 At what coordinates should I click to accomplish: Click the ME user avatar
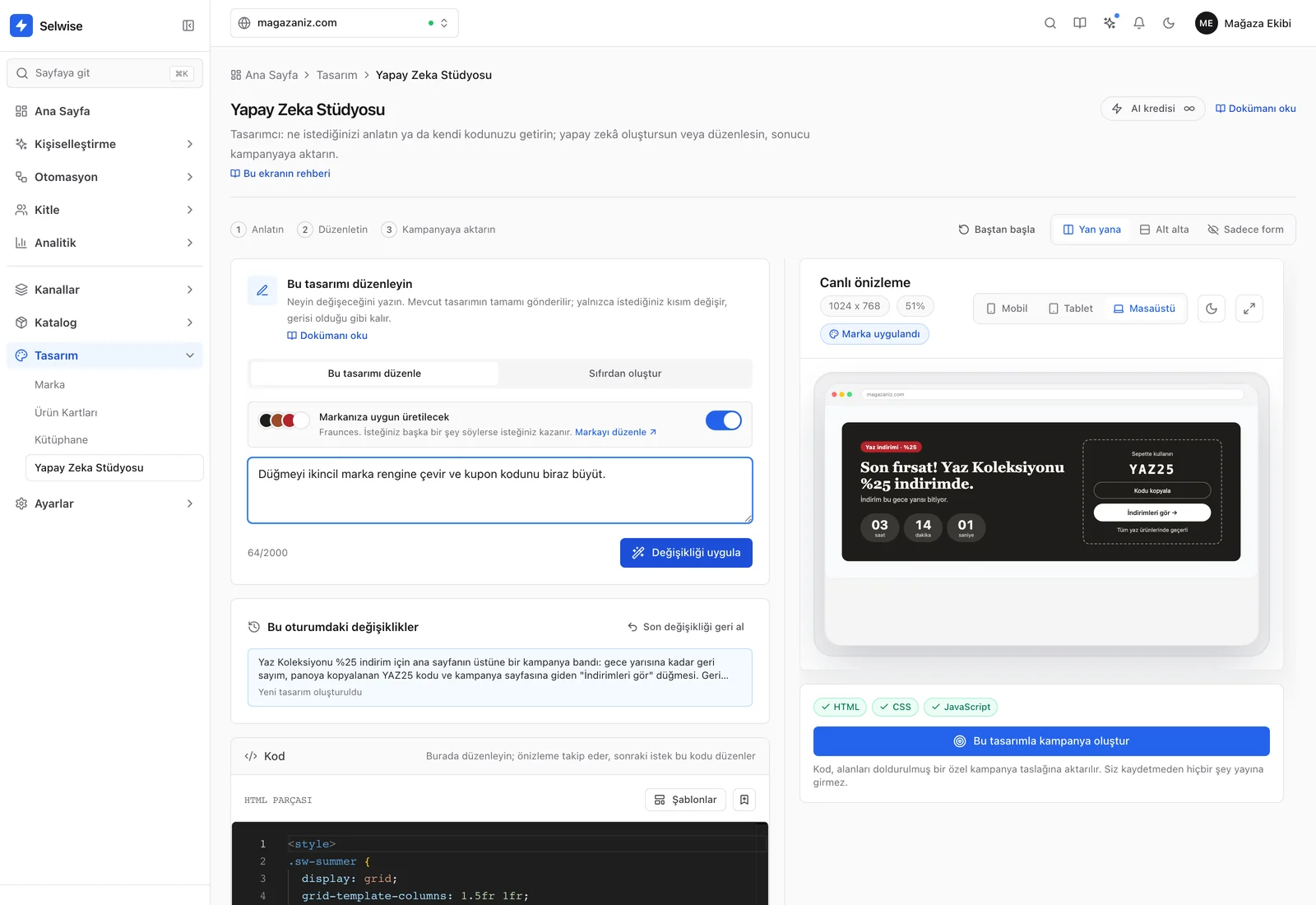(1206, 23)
